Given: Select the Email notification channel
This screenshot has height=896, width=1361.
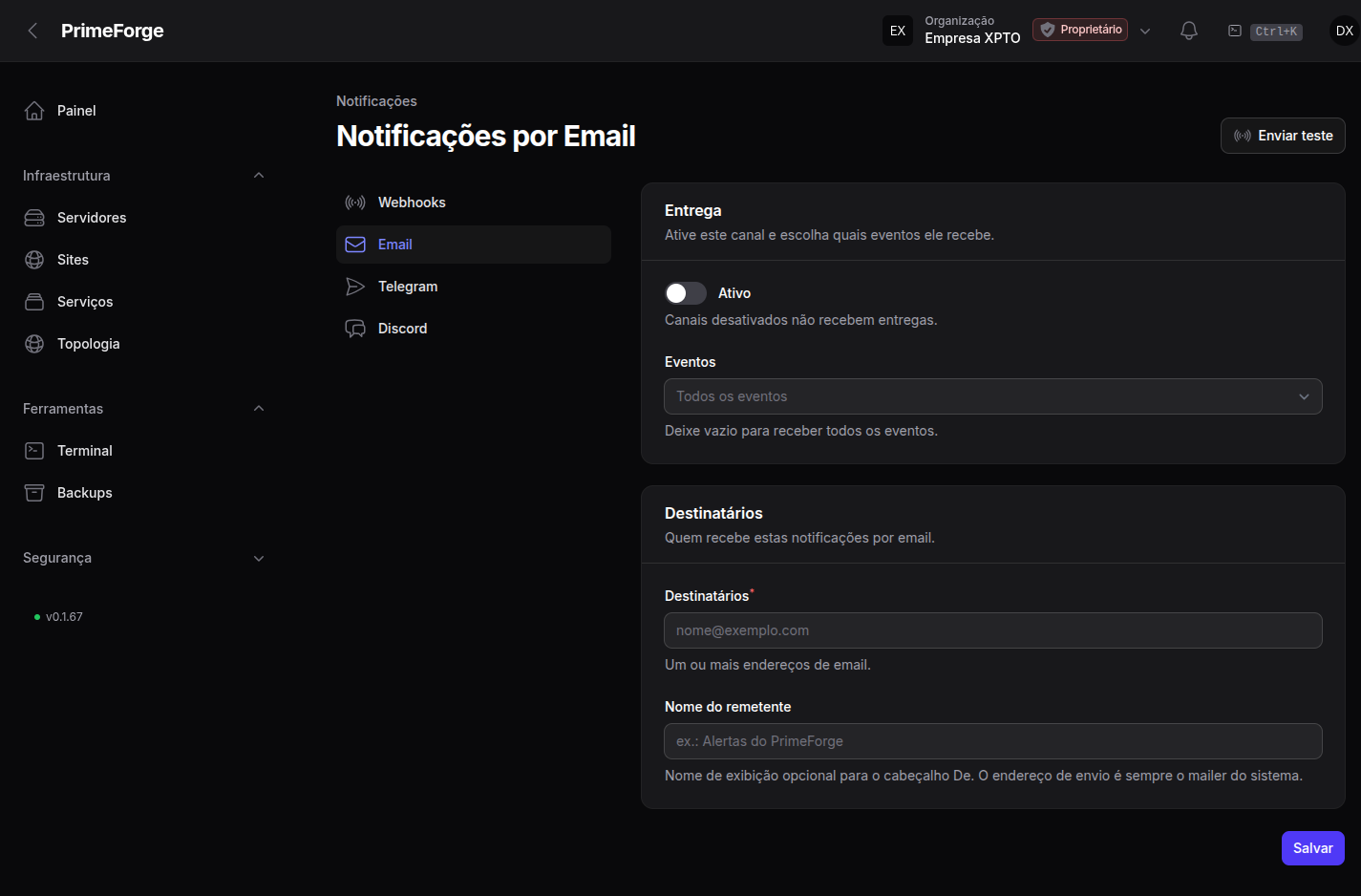Looking at the screenshot, I should click(x=474, y=245).
